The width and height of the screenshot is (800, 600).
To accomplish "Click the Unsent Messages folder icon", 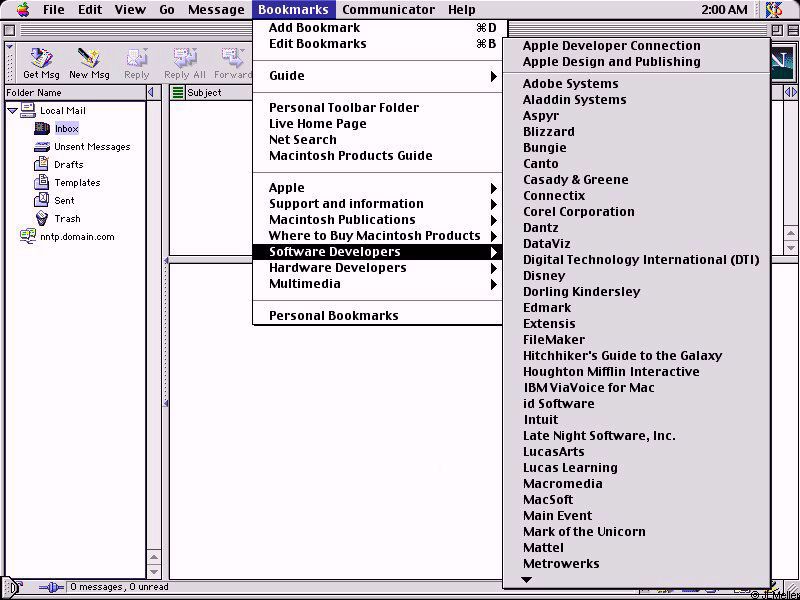I will click(x=42, y=147).
